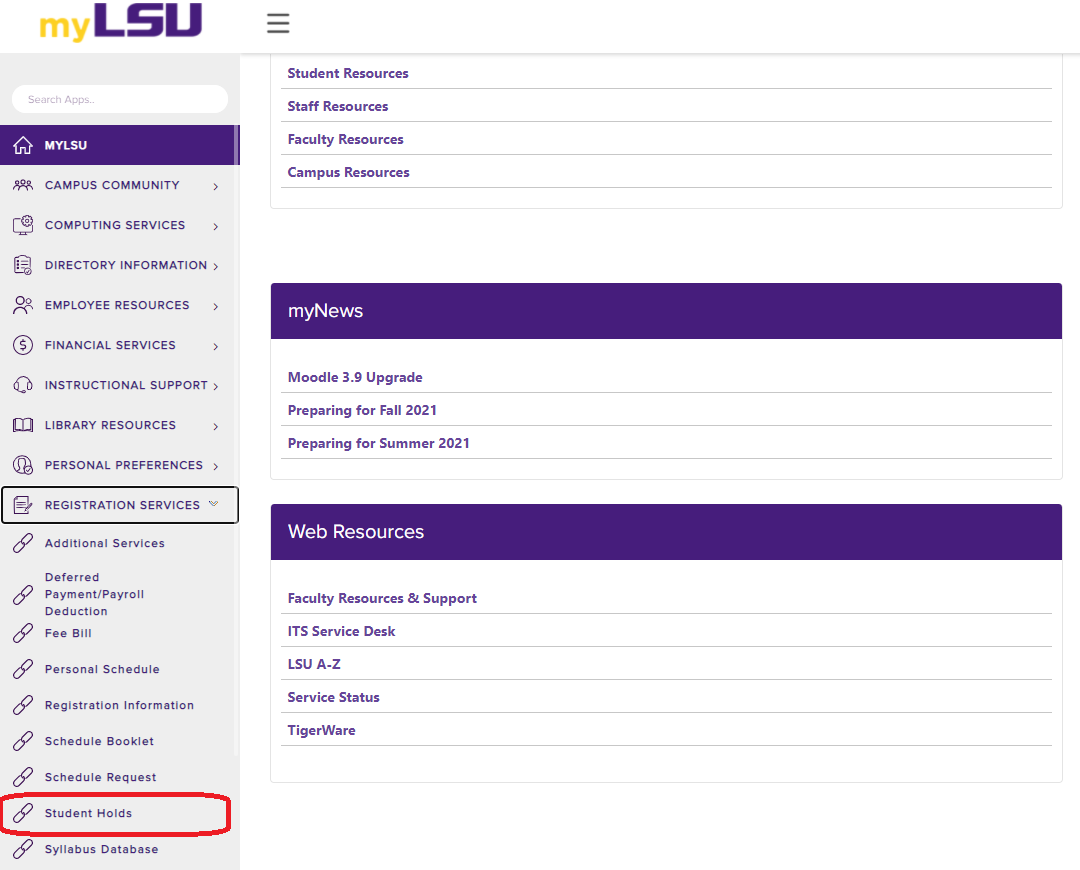This screenshot has width=1080, height=870.
Task: Click link icon beside Syllabus Database
Action: [23, 849]
